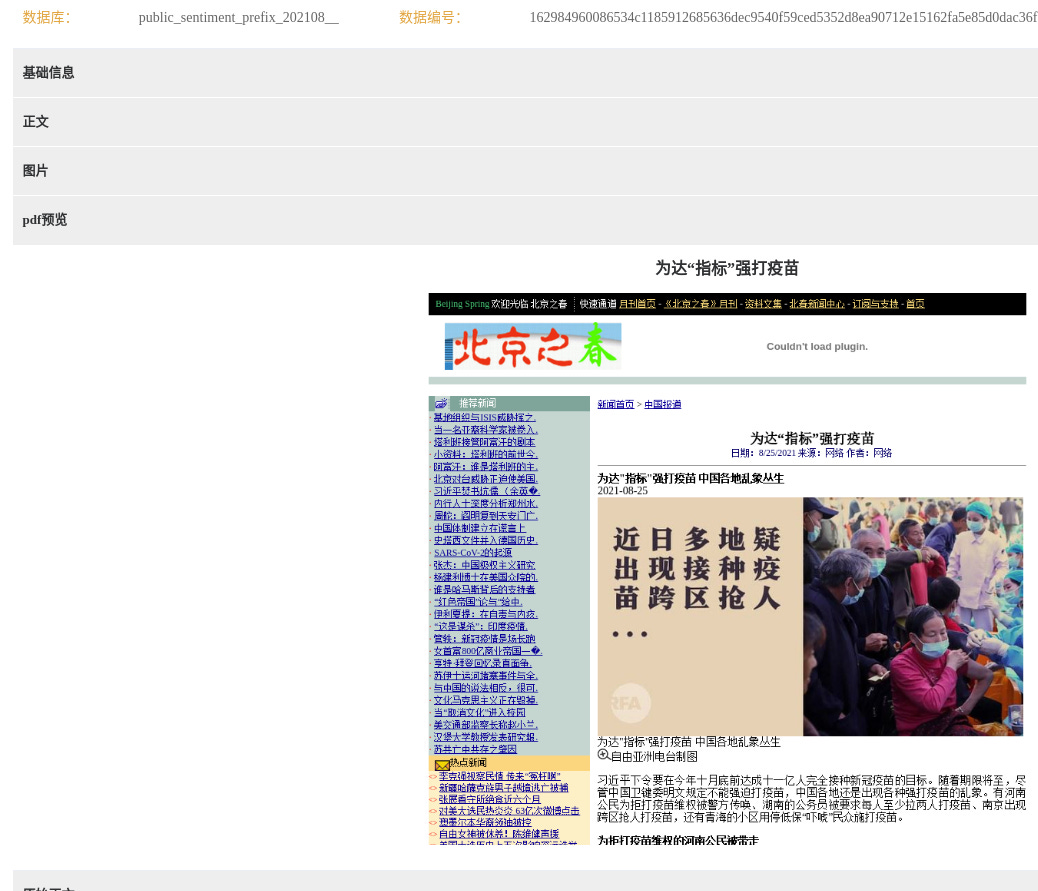The height and width of the screenshot is (891, 1038).
Task: Click the article date 2021-08-25
Action: 622,491
